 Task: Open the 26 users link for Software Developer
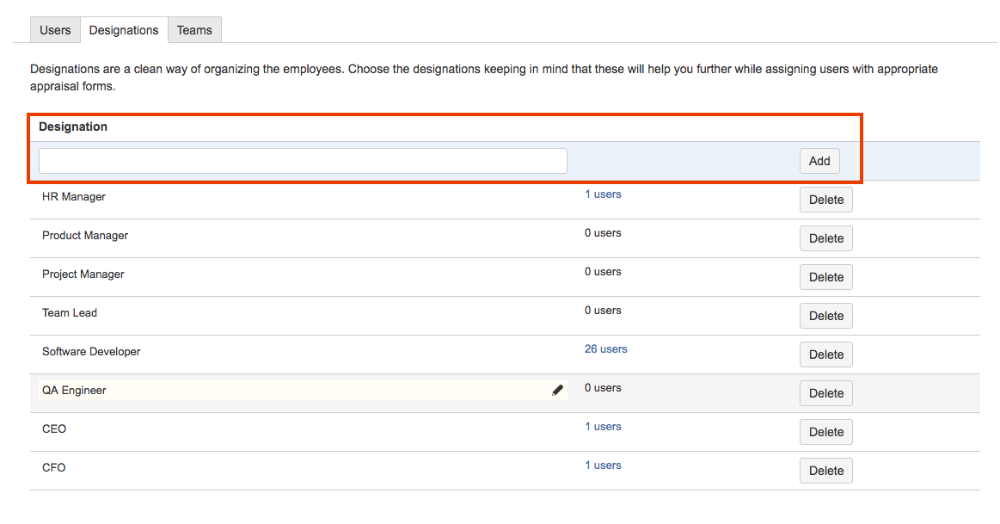606,349
